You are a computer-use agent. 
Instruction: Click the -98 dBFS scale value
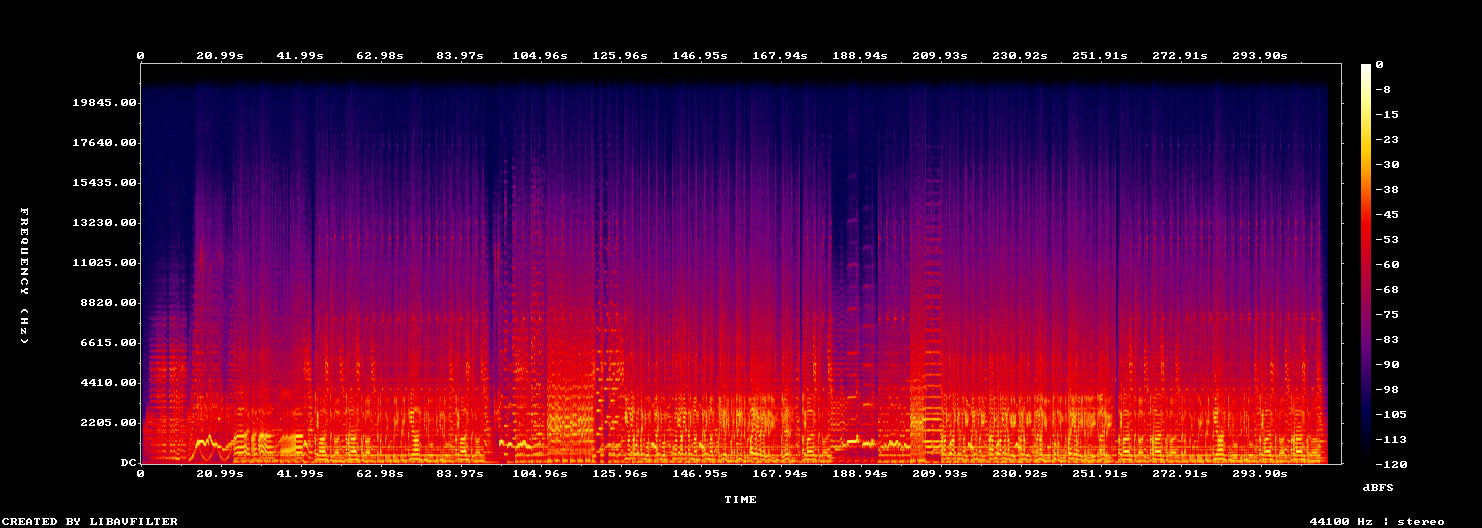coord(1385,389)
